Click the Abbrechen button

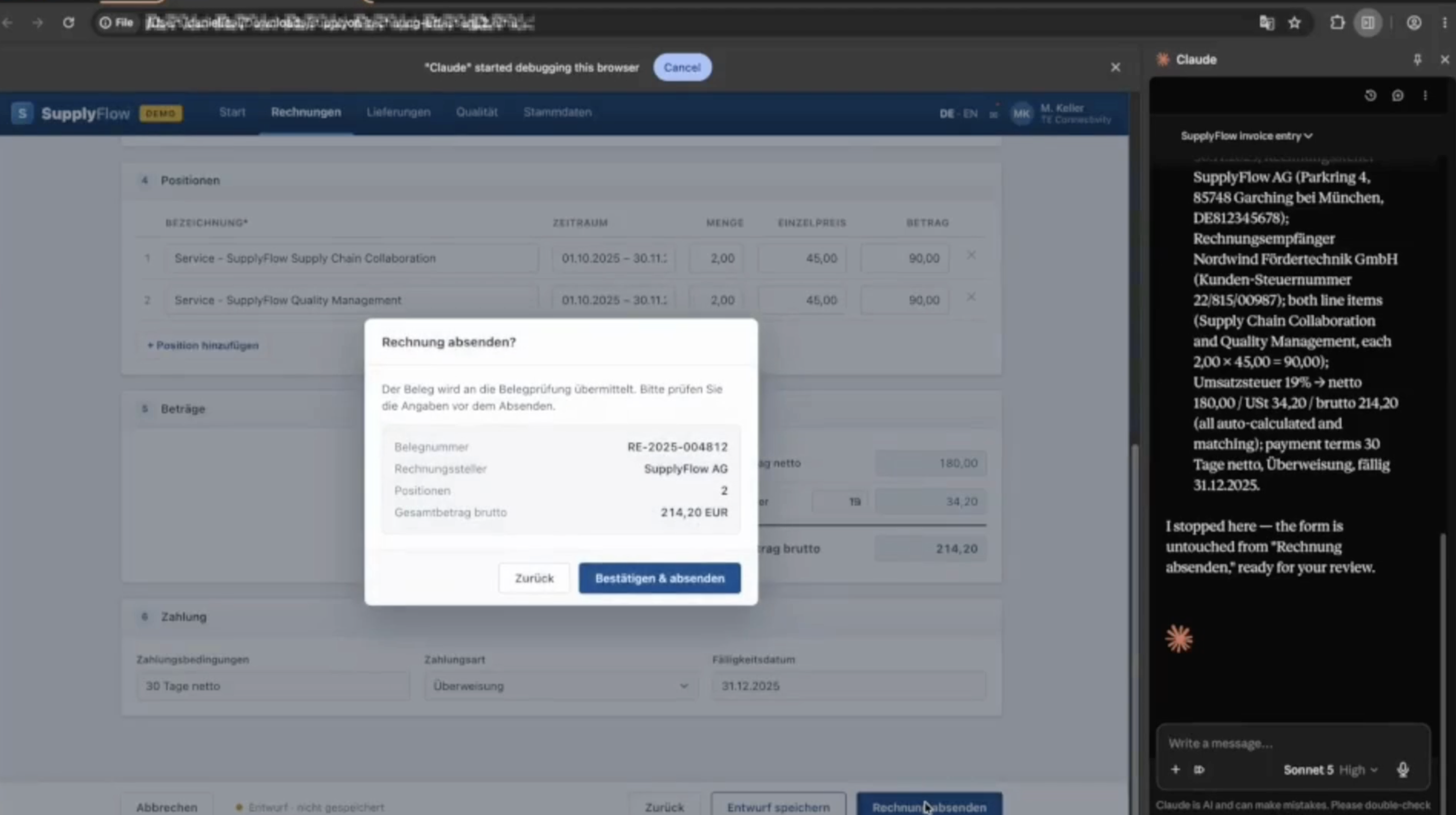tap(167, 807)
